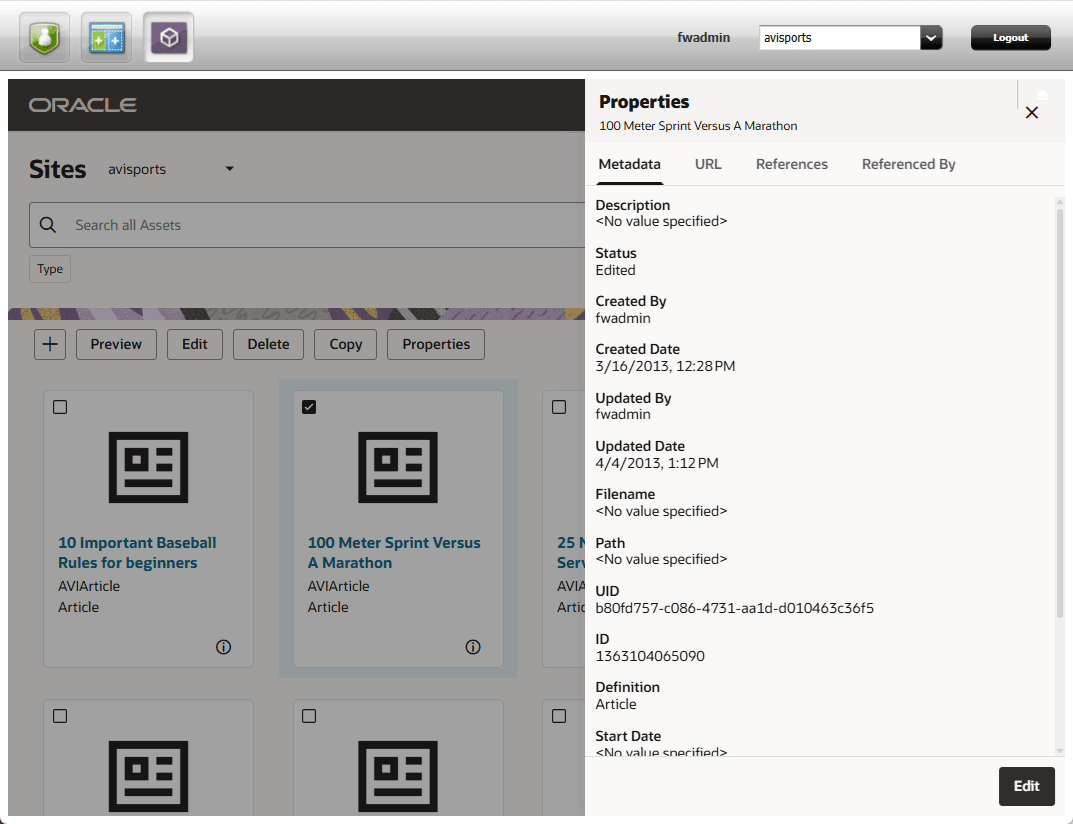Click inside the Search all Assets field
Screen dimensions: 1073x824
[x=200, y=224]
